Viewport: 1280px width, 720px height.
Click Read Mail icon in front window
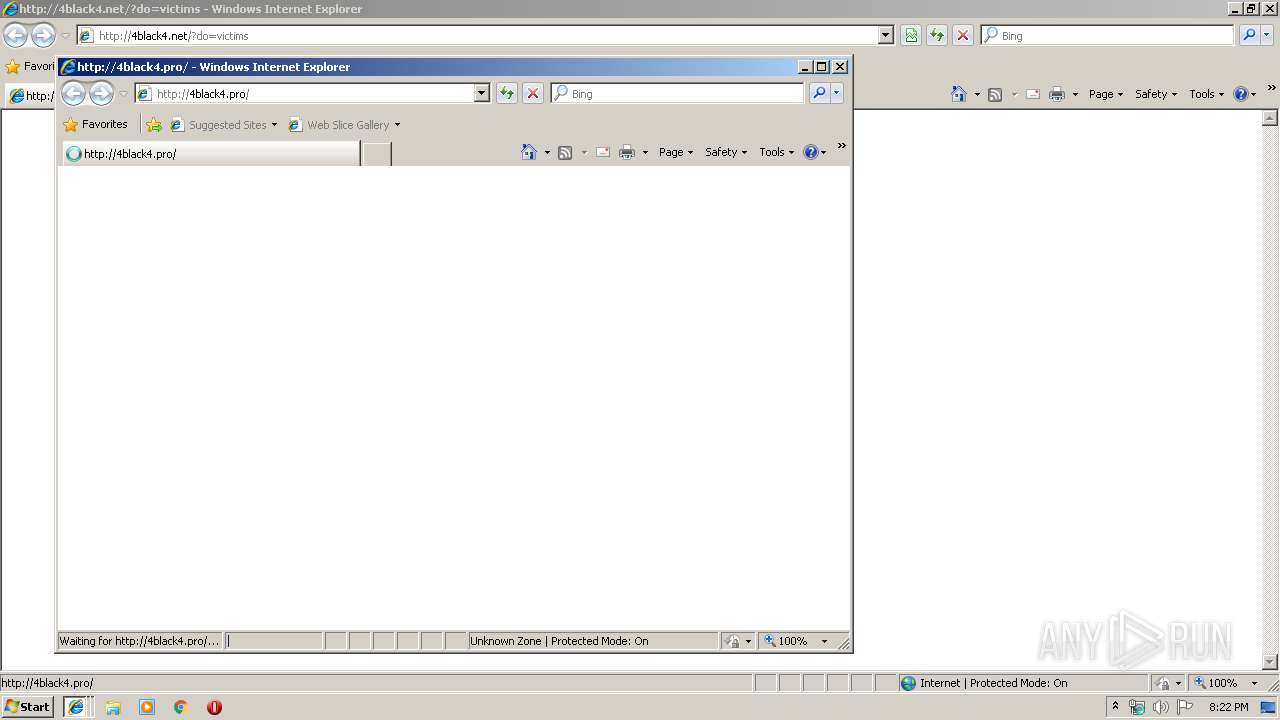click(x=603, y=152)
